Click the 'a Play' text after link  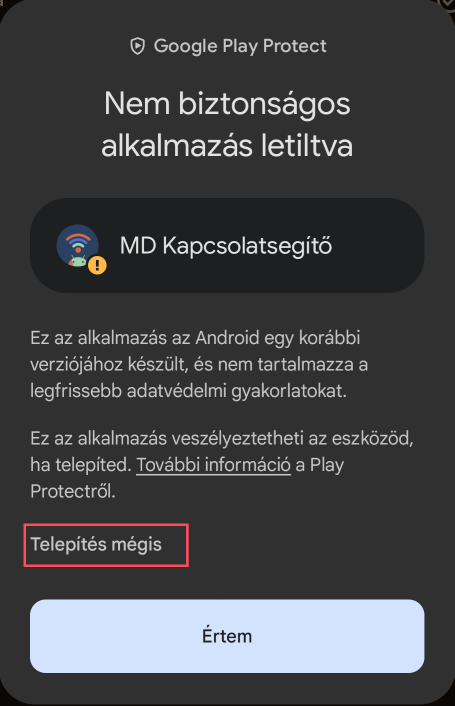click(320, 465)
